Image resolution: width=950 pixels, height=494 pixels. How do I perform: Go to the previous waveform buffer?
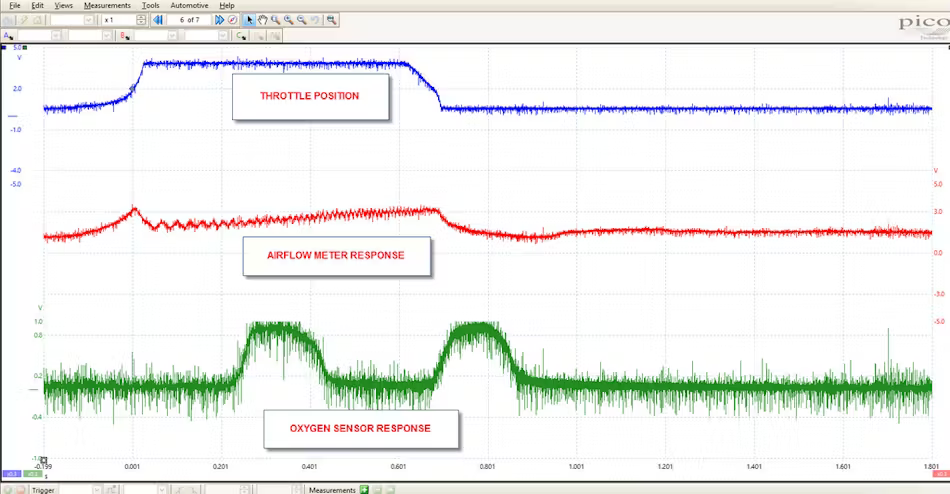158,20
